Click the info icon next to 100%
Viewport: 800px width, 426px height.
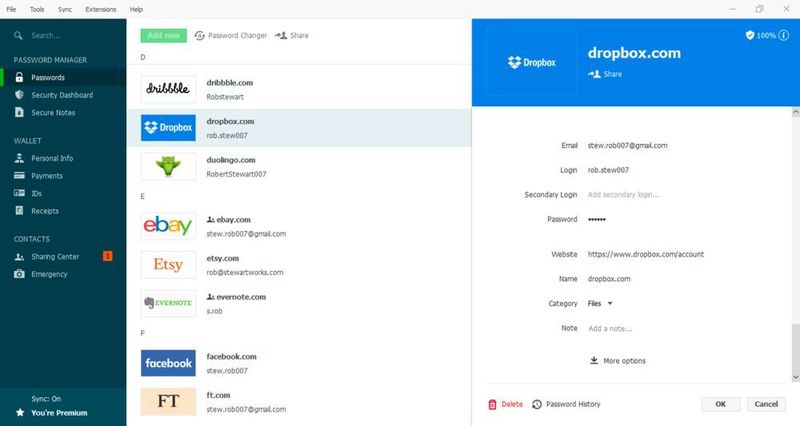[783, 35]
